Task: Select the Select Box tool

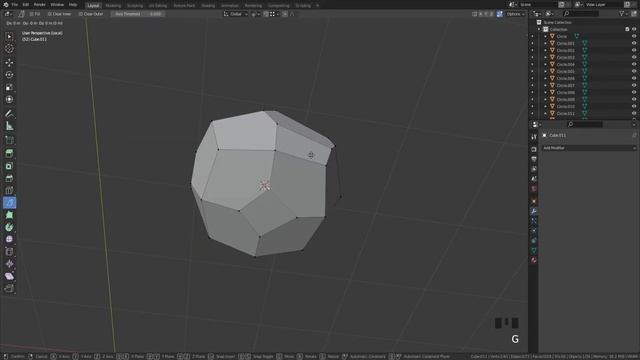Action: [x=9, y=36]
